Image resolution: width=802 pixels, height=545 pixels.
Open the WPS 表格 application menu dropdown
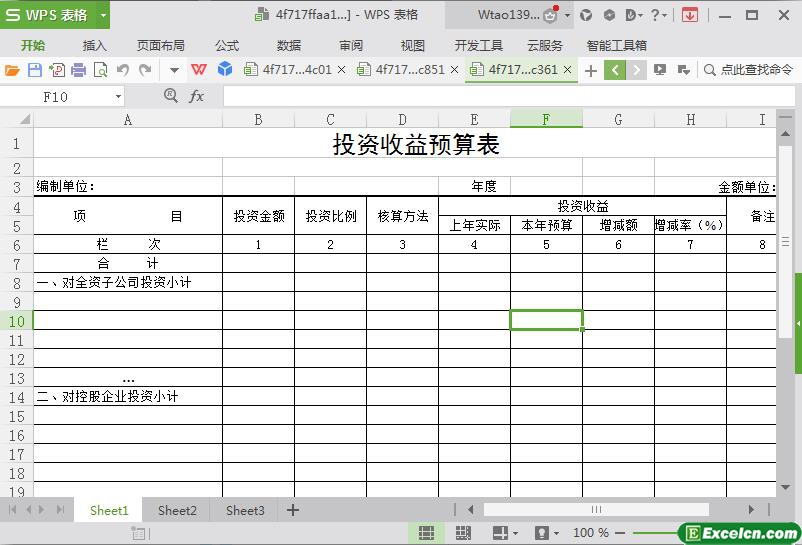click(103, 15)
